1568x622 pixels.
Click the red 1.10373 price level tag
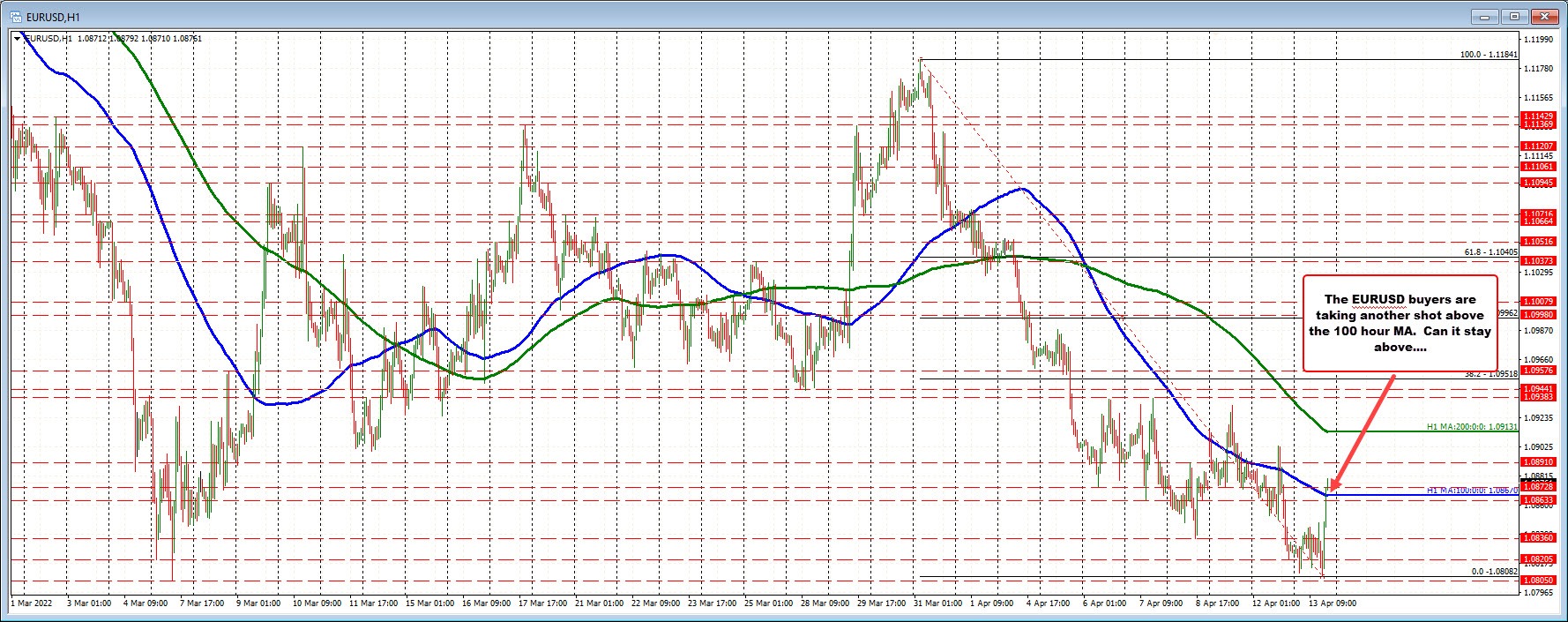(x=1540, y=261)
